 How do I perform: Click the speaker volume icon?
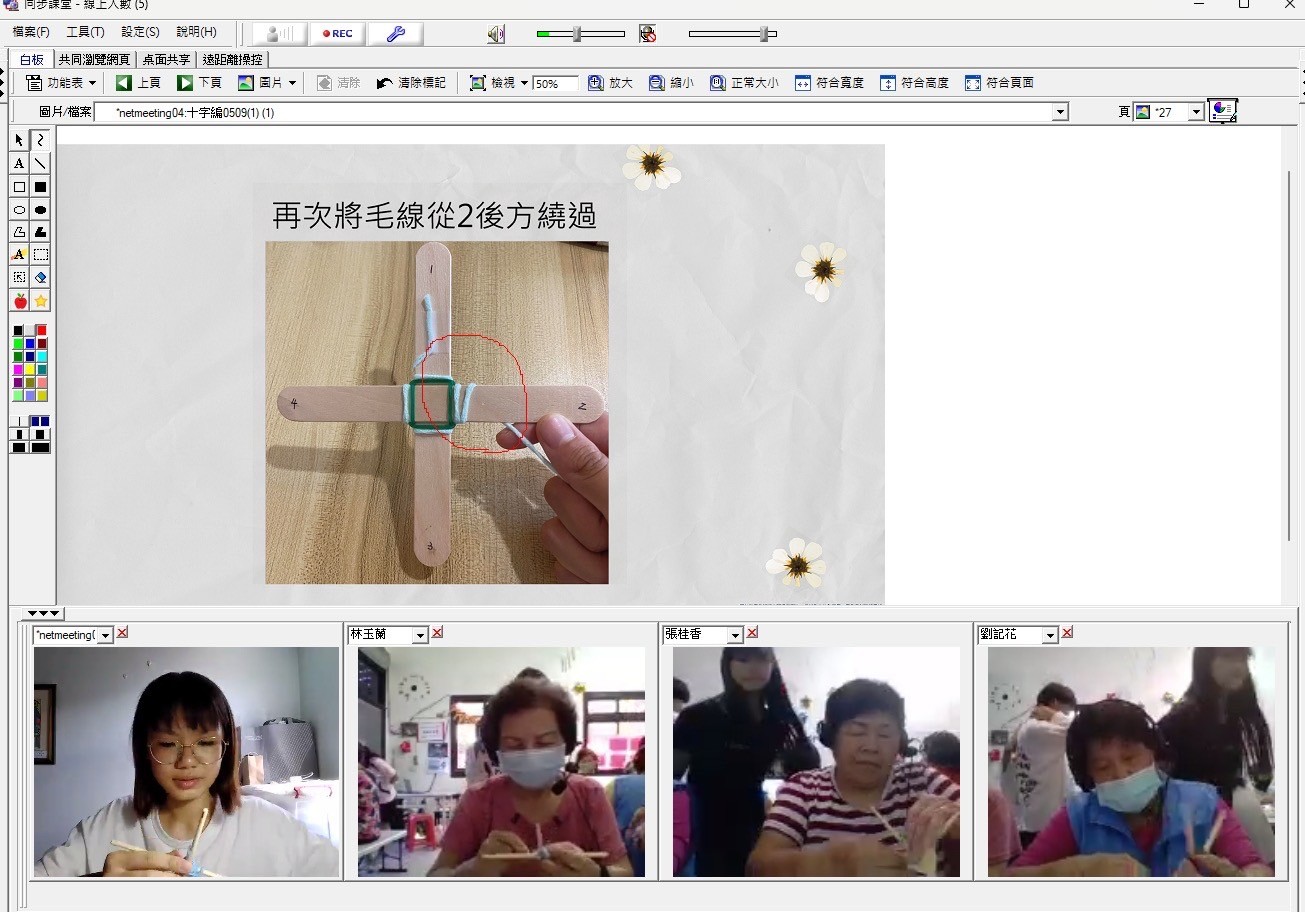496,34
